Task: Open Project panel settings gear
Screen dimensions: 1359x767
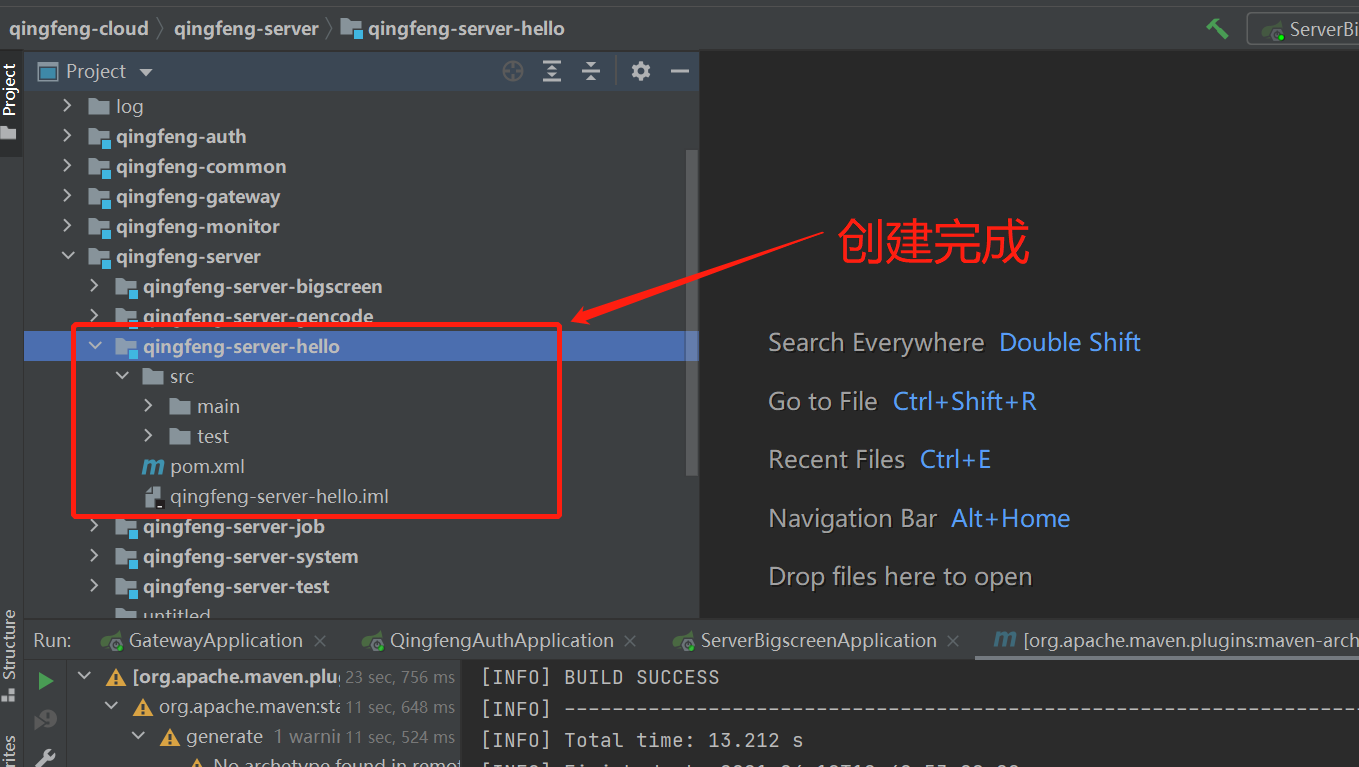Action: [x=641, y=71]
